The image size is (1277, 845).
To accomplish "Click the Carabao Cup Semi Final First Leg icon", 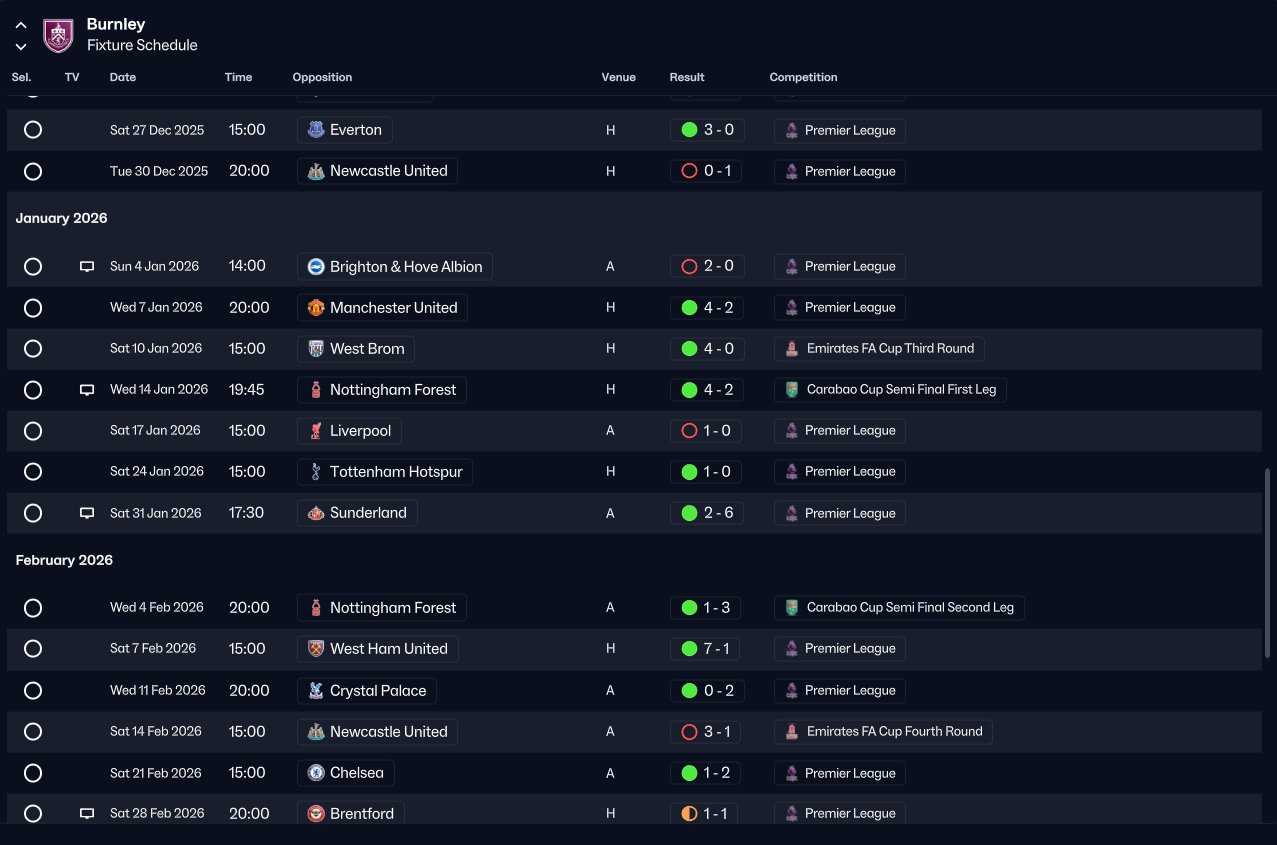I will 792,390.
